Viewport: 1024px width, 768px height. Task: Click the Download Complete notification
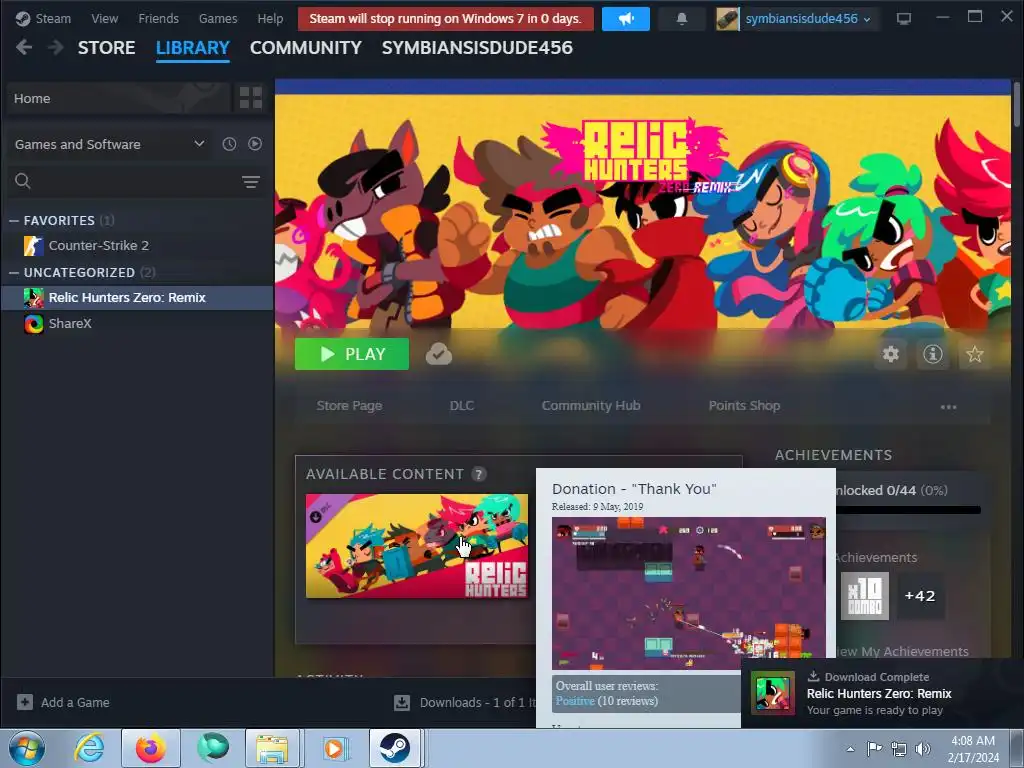coord(882,694)
